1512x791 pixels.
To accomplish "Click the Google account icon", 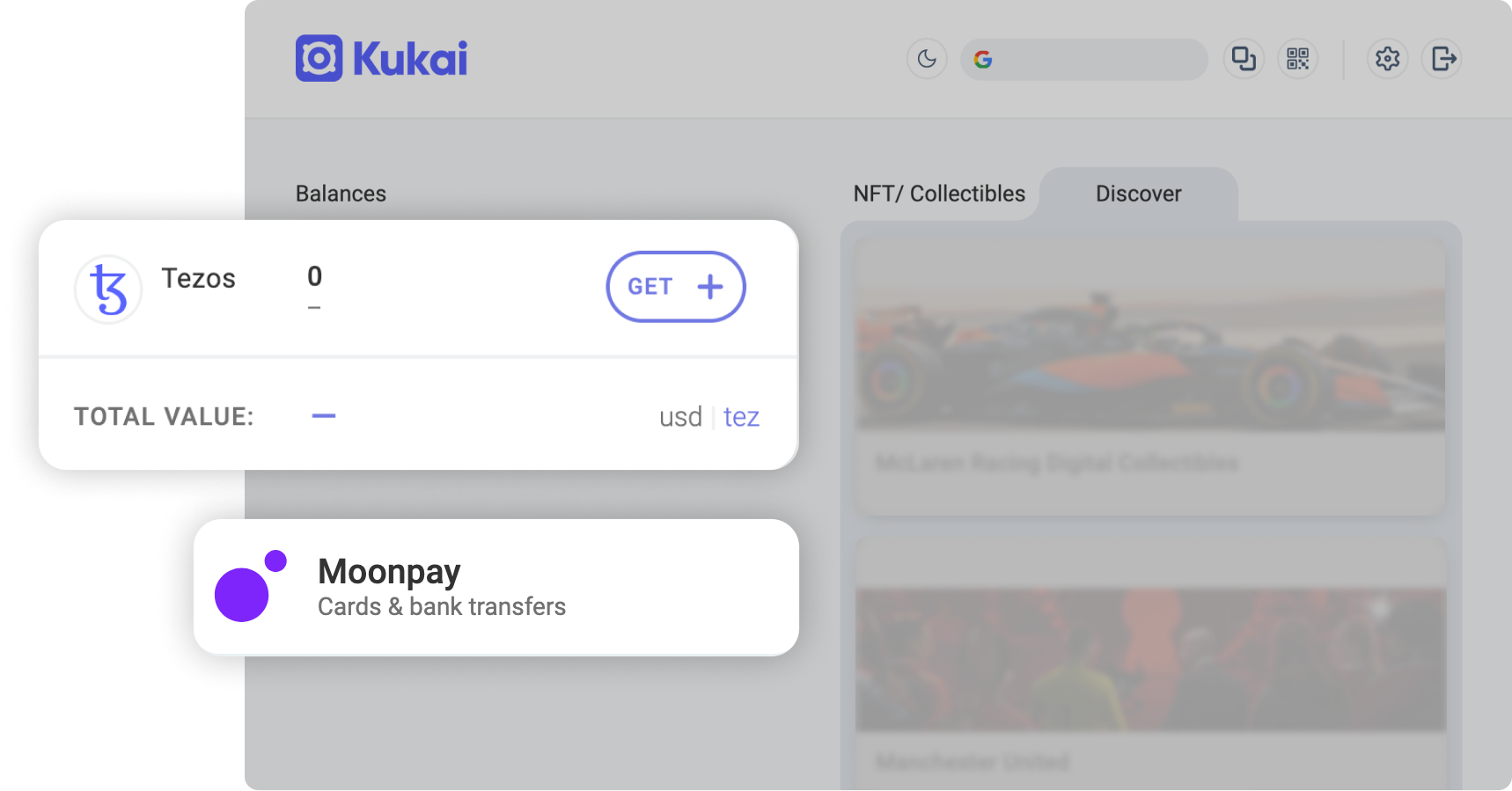I will point(983,59).
